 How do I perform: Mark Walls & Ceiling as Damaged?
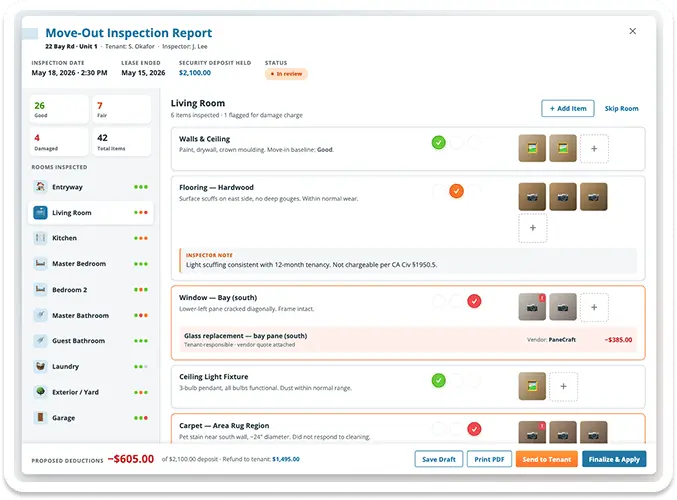pyautogui.click(x=474, y=142)
